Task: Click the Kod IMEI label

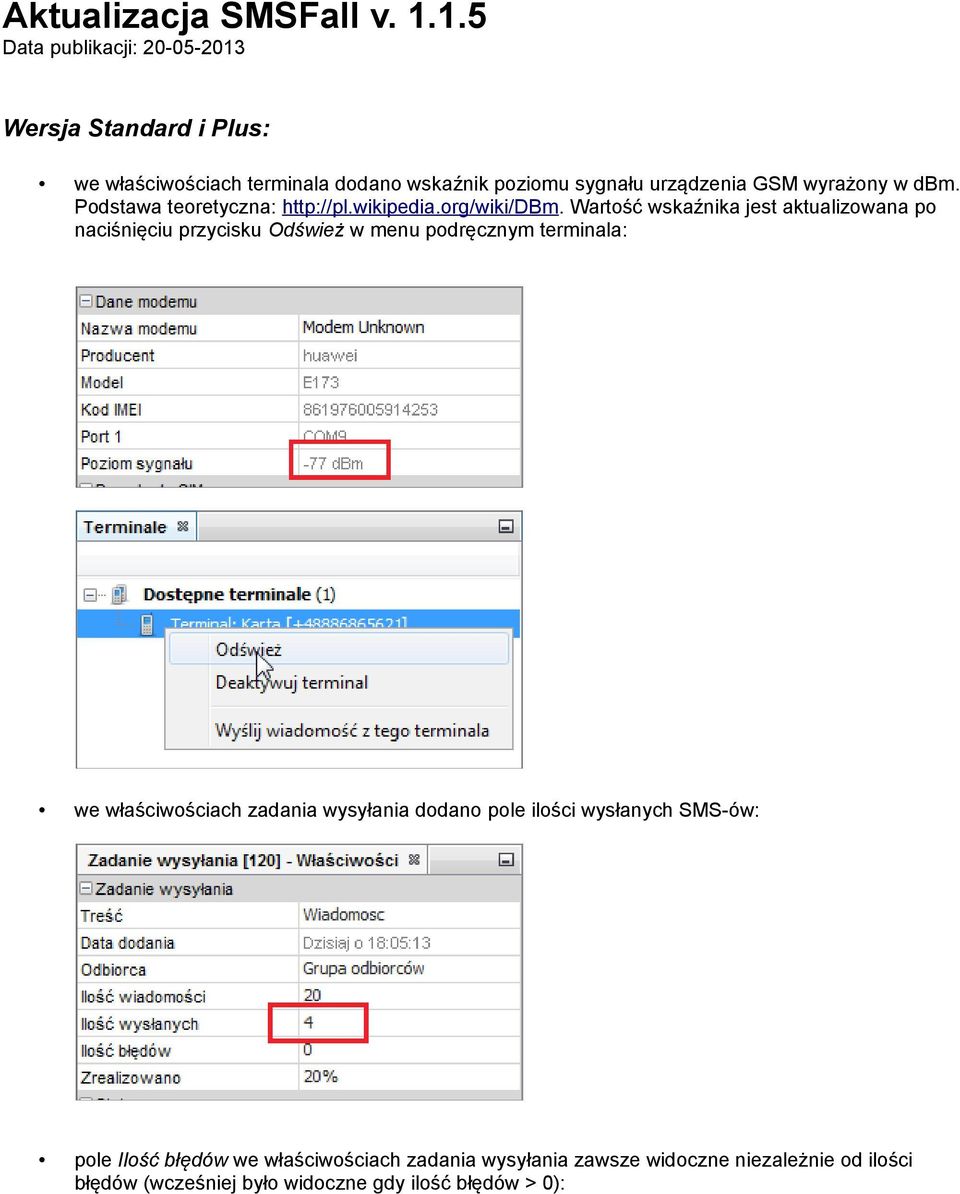Action: (111, 410)
